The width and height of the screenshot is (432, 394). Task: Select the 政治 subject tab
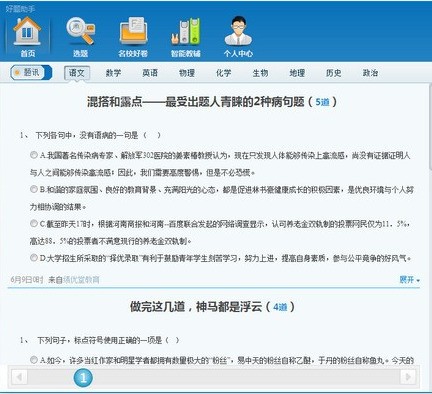(370, 73)
